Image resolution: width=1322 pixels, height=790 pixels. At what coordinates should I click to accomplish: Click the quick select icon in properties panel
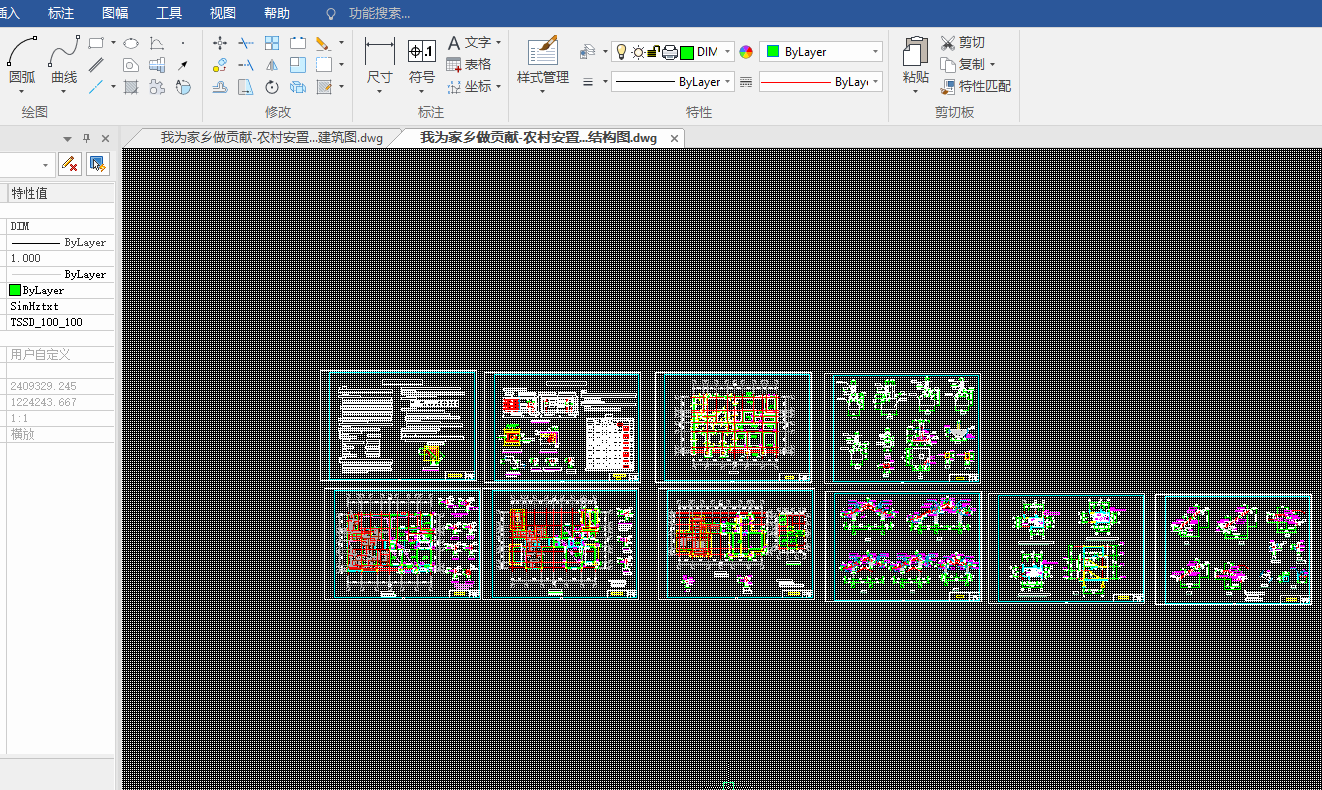98,163
